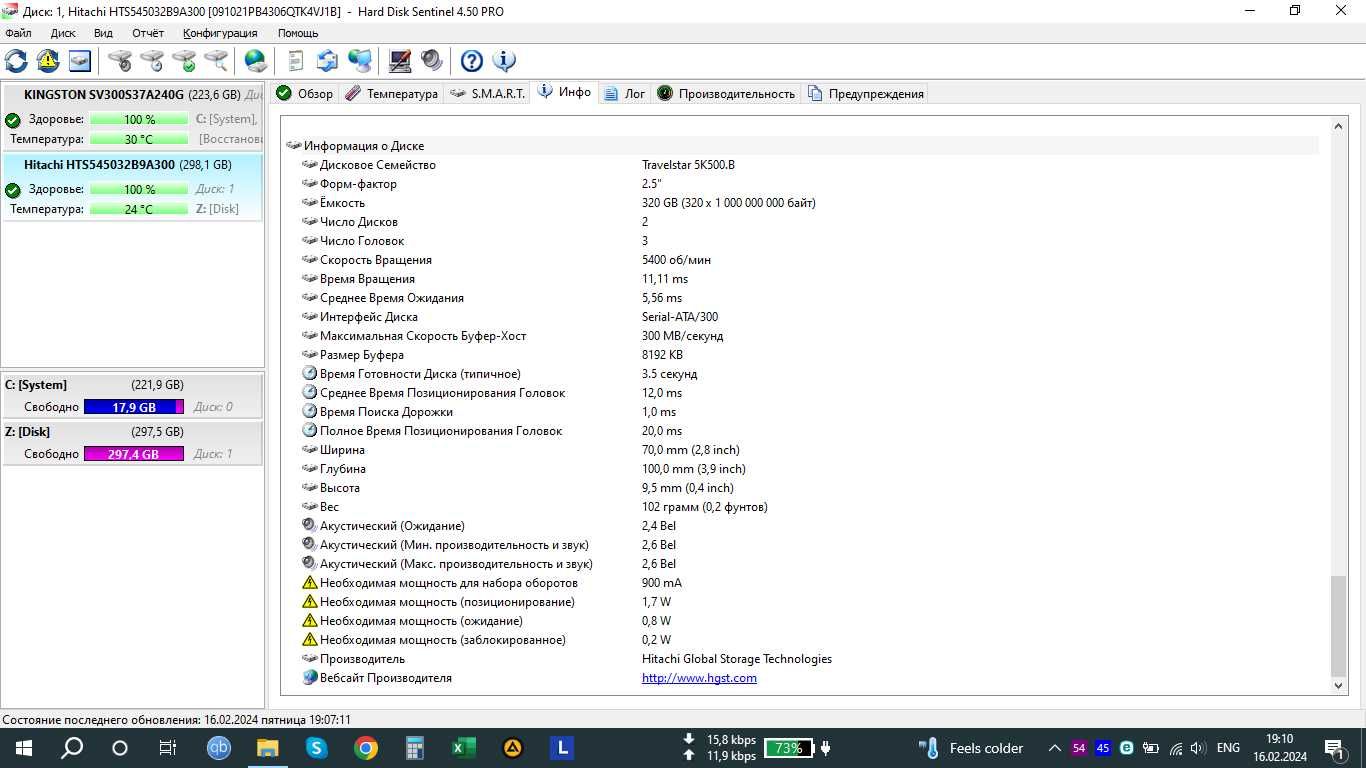Open qBittorrent from the taskbar
Screen dimensions: 1366x768
point(219,748)
